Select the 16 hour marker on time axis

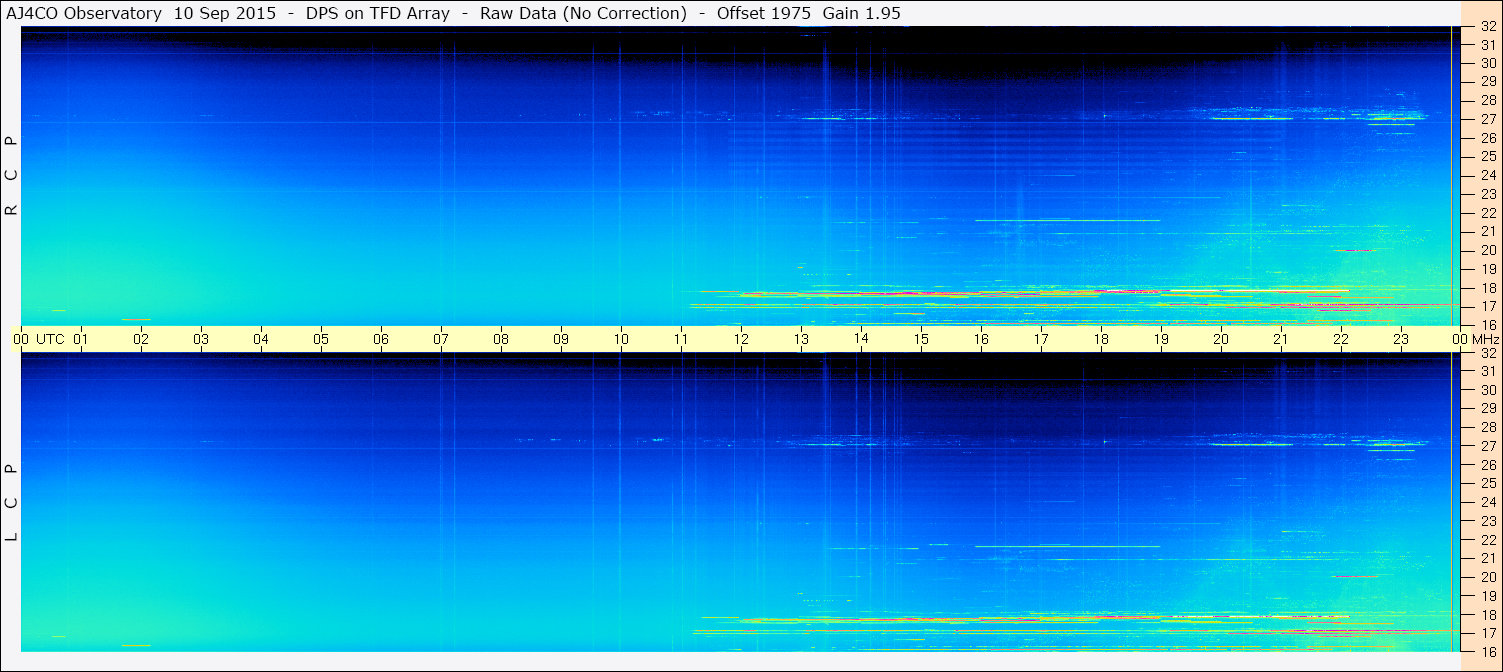(x=981, y=339)
